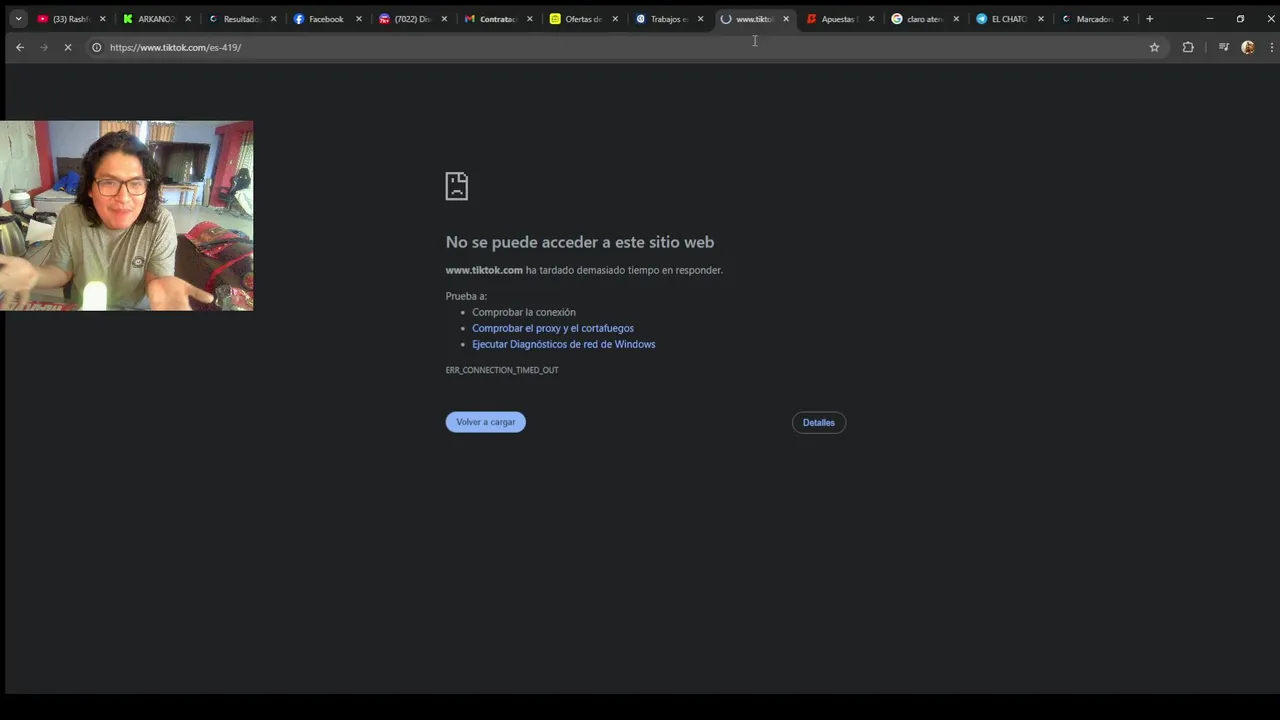Click the ERR_CONNECTION_TIMED_OUT error code
This screenshot has height=720, width=1280.
pos(502,370)
